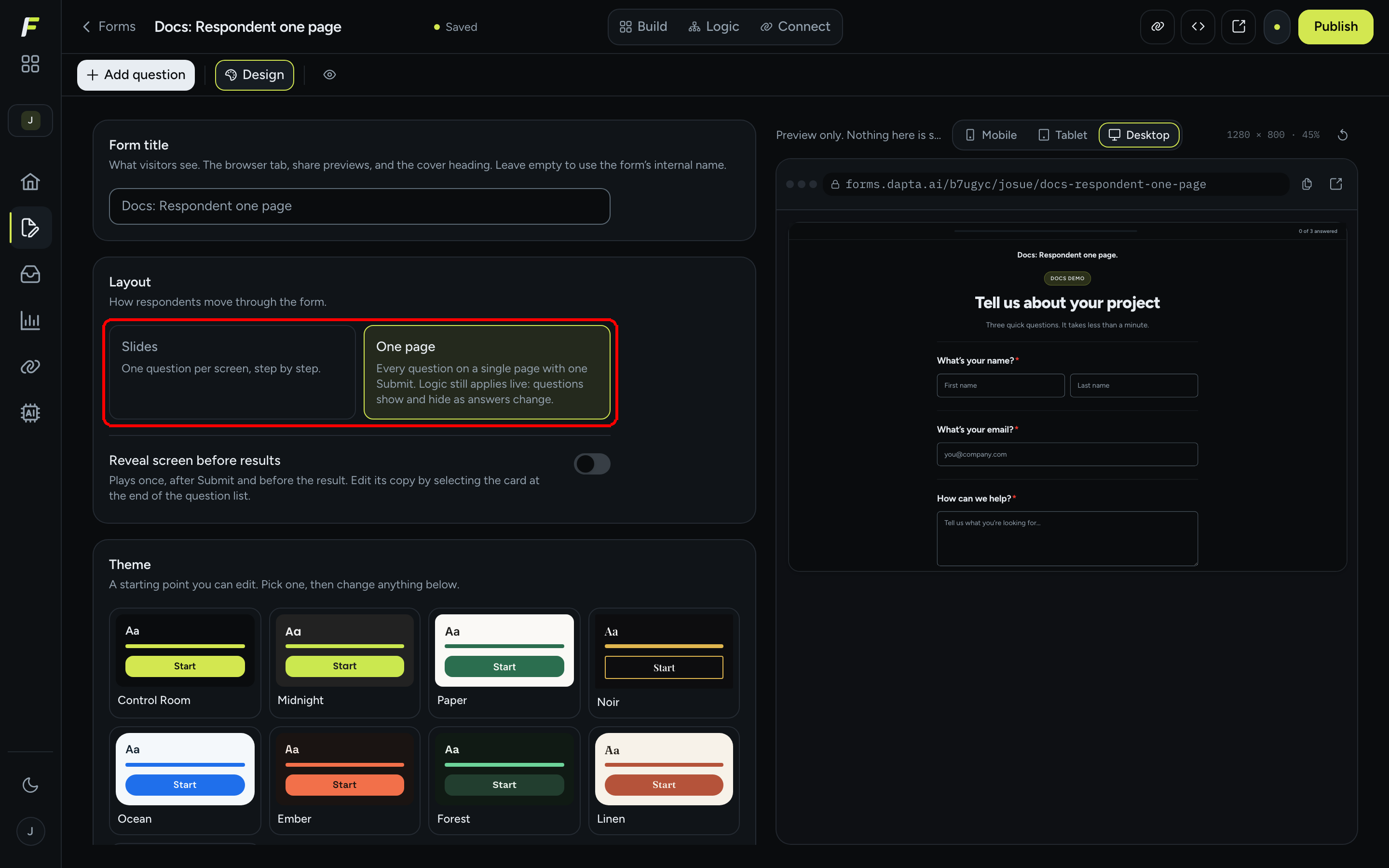Go to the Home icon in sidebar
Viewport: 1389px width, 868px height.
(30, 181)
